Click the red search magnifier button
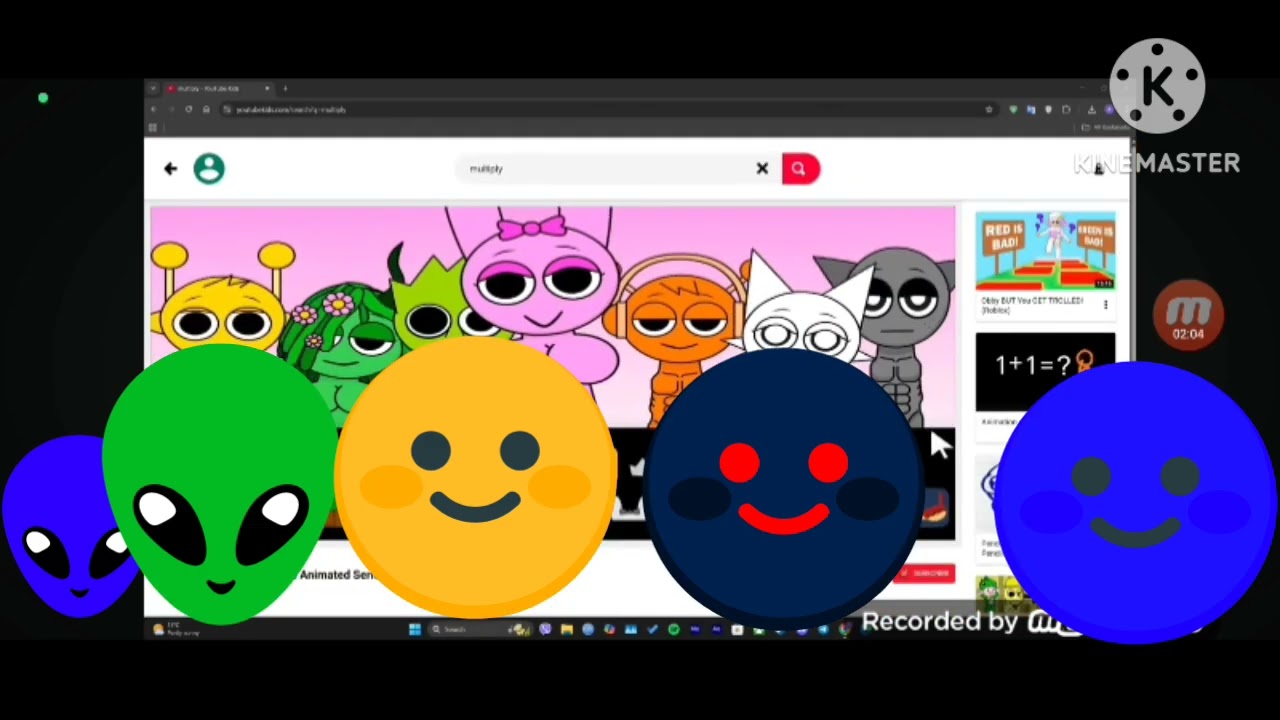1280x720 pixels. pos(799,169)
